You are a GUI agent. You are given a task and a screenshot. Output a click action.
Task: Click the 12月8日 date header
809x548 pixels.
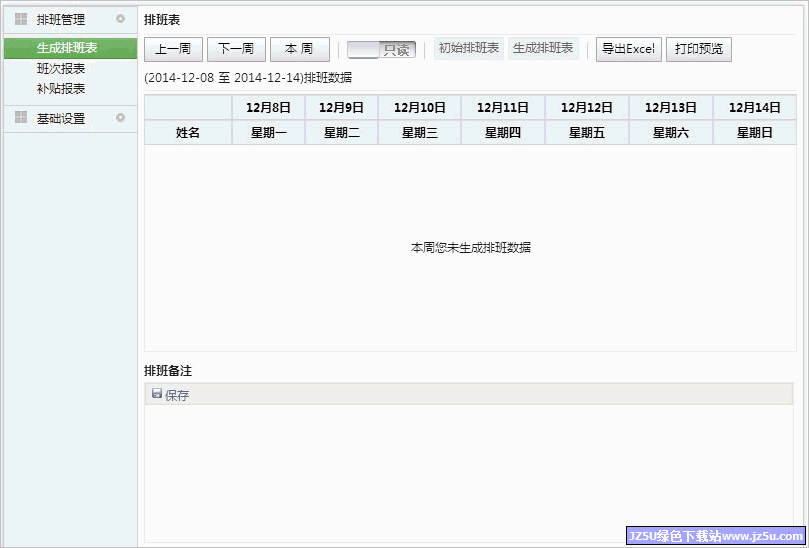(x=268, y=108)
